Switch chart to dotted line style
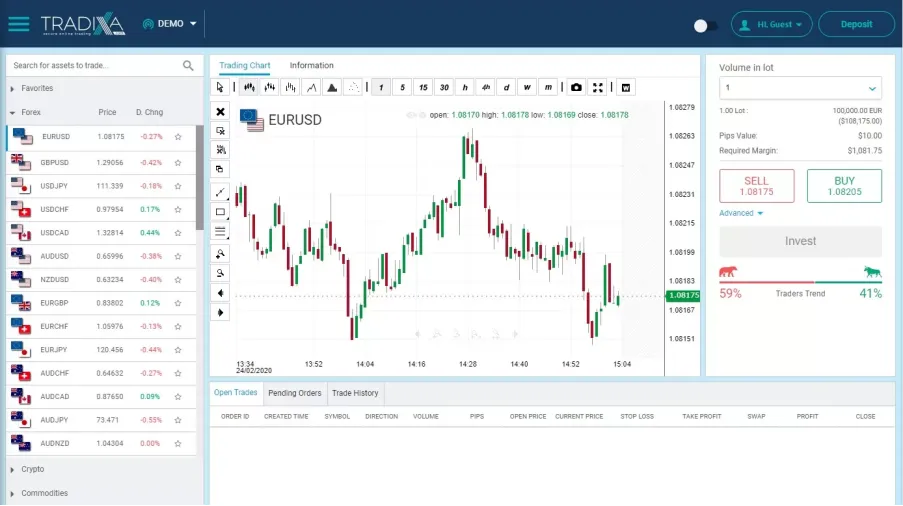903x506 pixels. coord(353,87)
